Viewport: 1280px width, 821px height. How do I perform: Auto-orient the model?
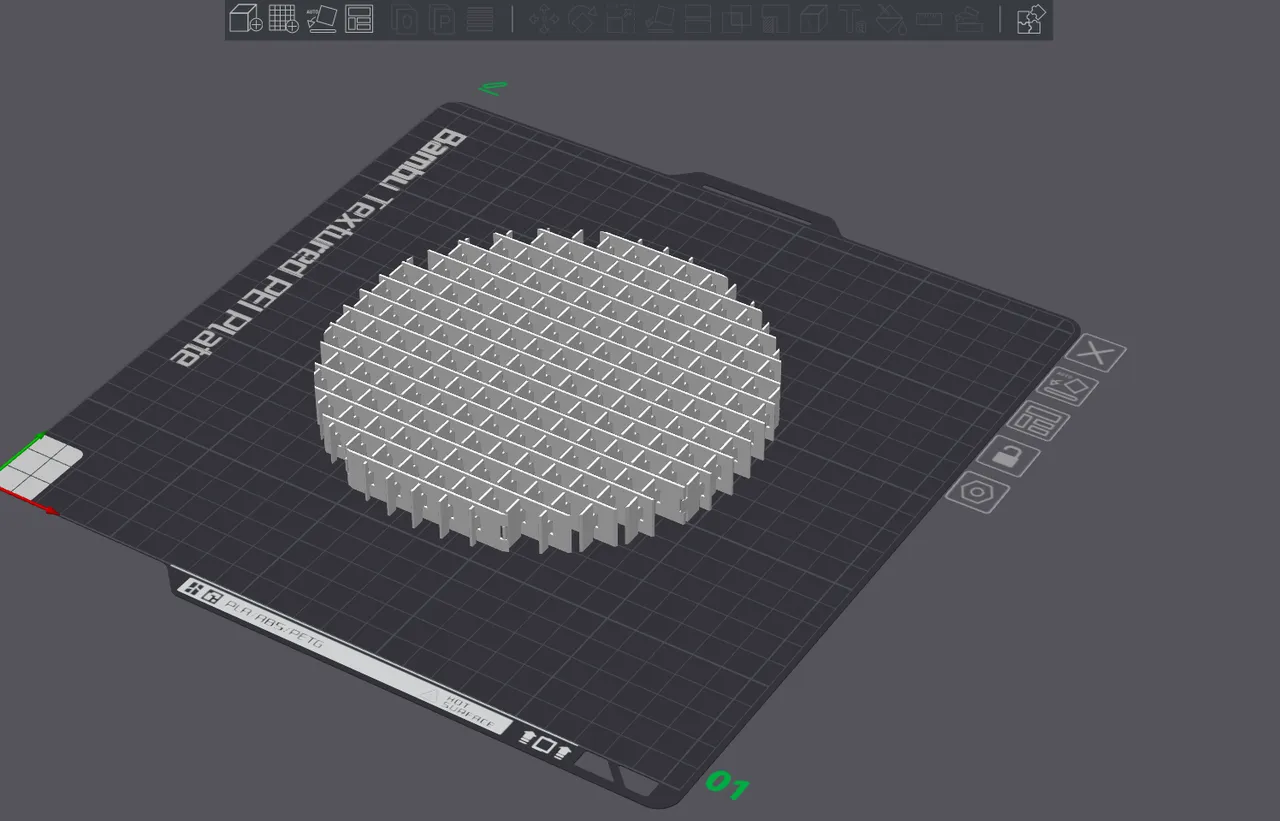(320, 20)
